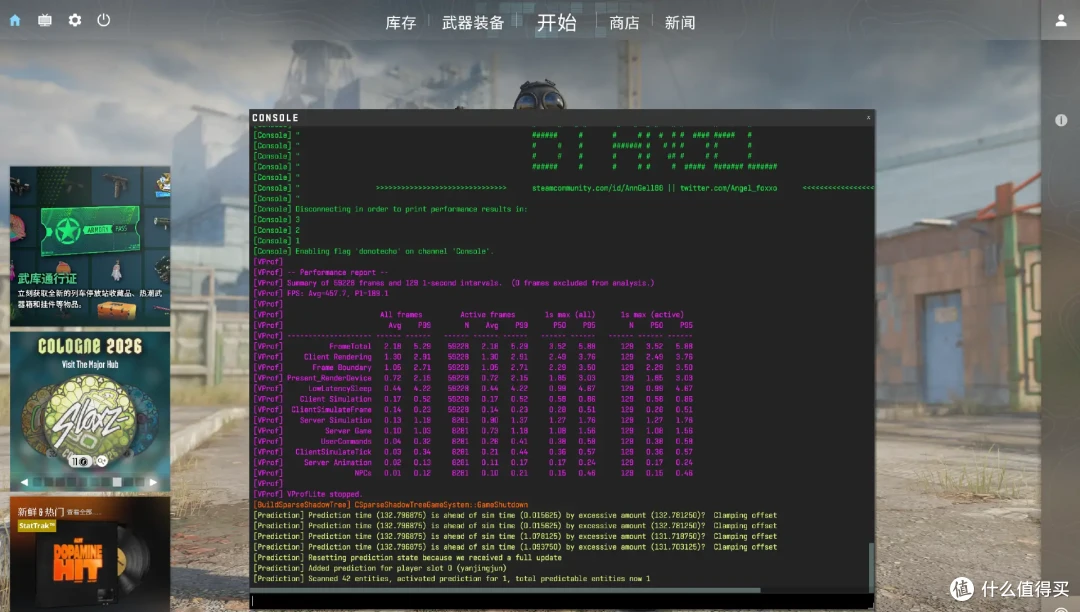Click the 新鲜&热门 heading
This screenshot has width=1080, height=612.
coord(41,511)
